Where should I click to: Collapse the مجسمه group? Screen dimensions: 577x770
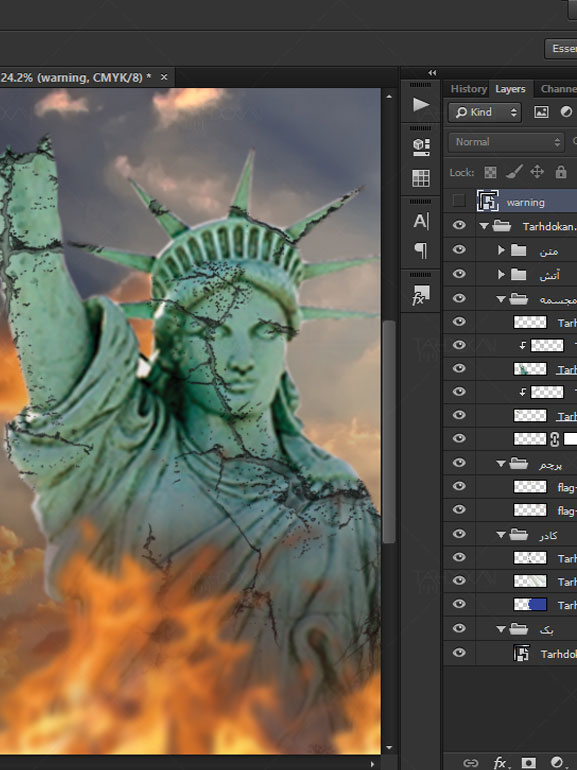coord(501,299)
